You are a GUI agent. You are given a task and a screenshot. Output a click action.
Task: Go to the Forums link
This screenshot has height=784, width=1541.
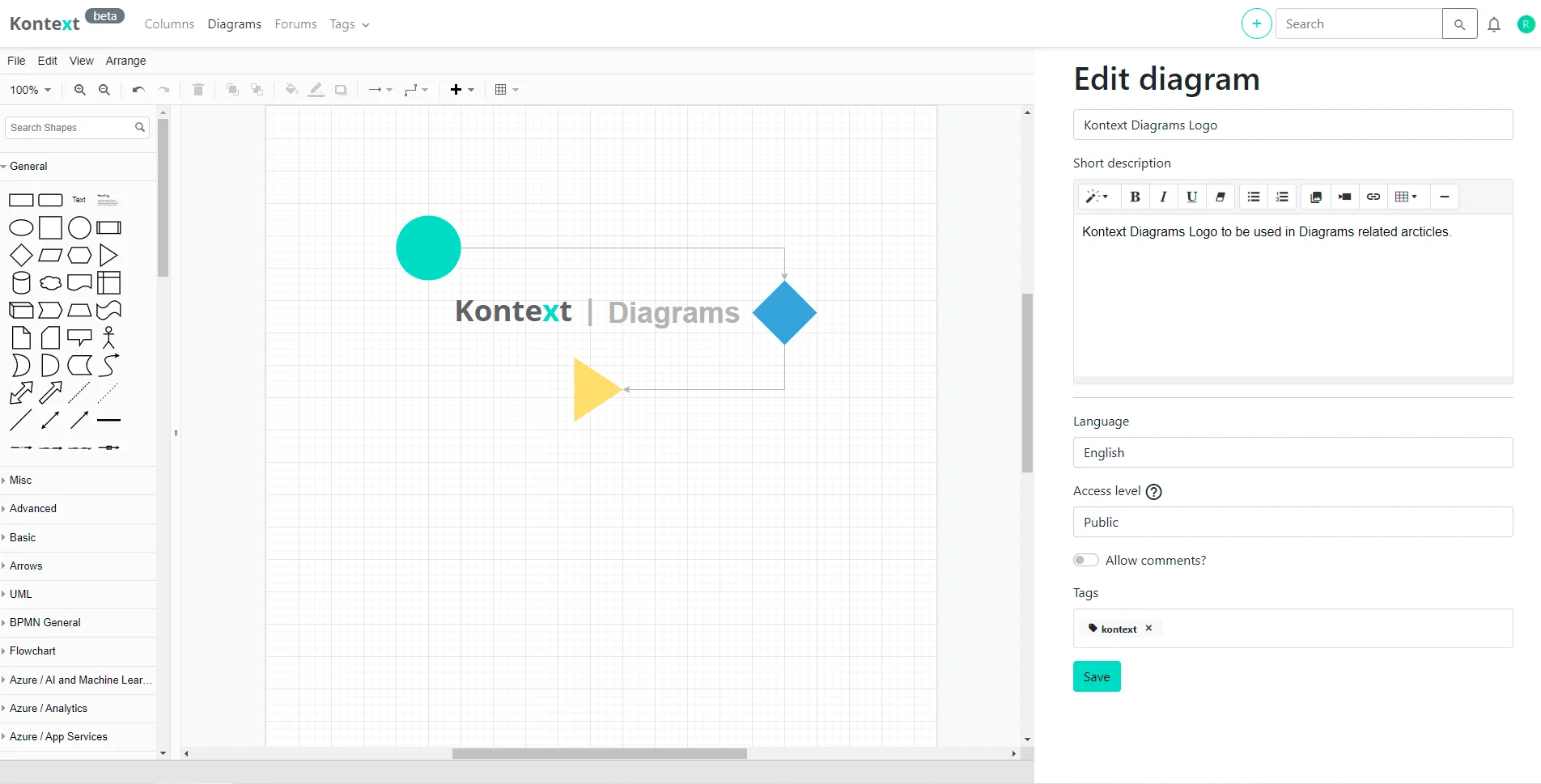[295, 24]
